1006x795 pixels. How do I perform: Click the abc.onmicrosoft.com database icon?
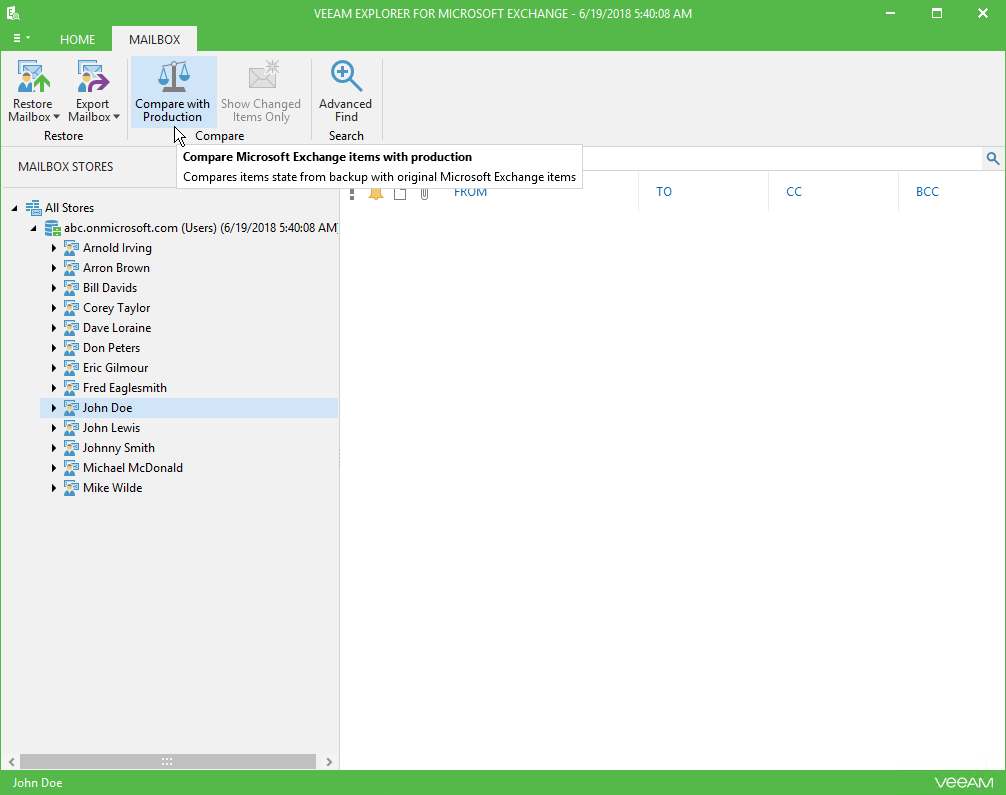(53, 228)
